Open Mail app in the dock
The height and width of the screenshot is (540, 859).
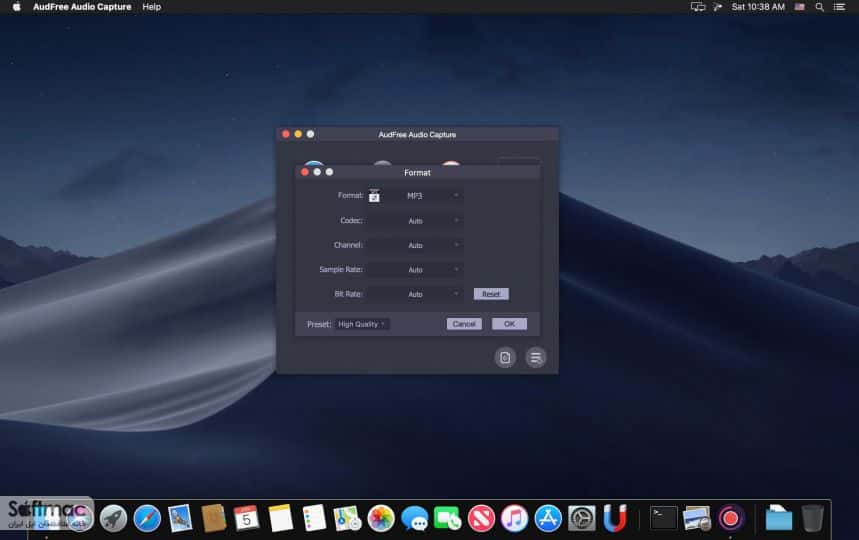tap(180, 518)
